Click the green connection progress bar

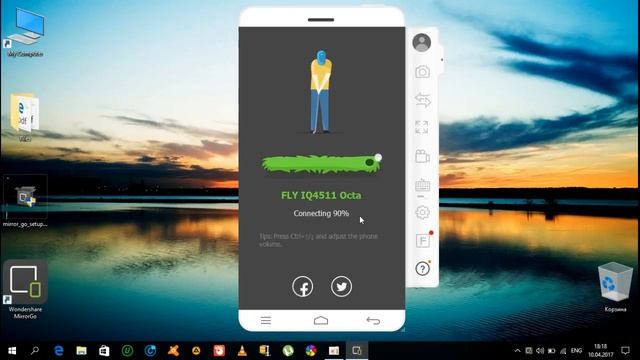click(x=322, y=164)
